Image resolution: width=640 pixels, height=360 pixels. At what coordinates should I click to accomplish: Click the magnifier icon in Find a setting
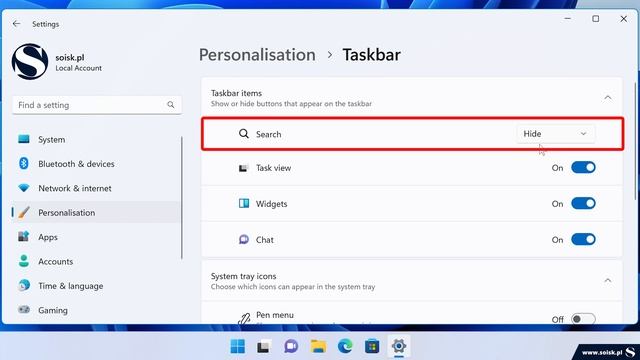pyautogui.click(x=171, y=105)
